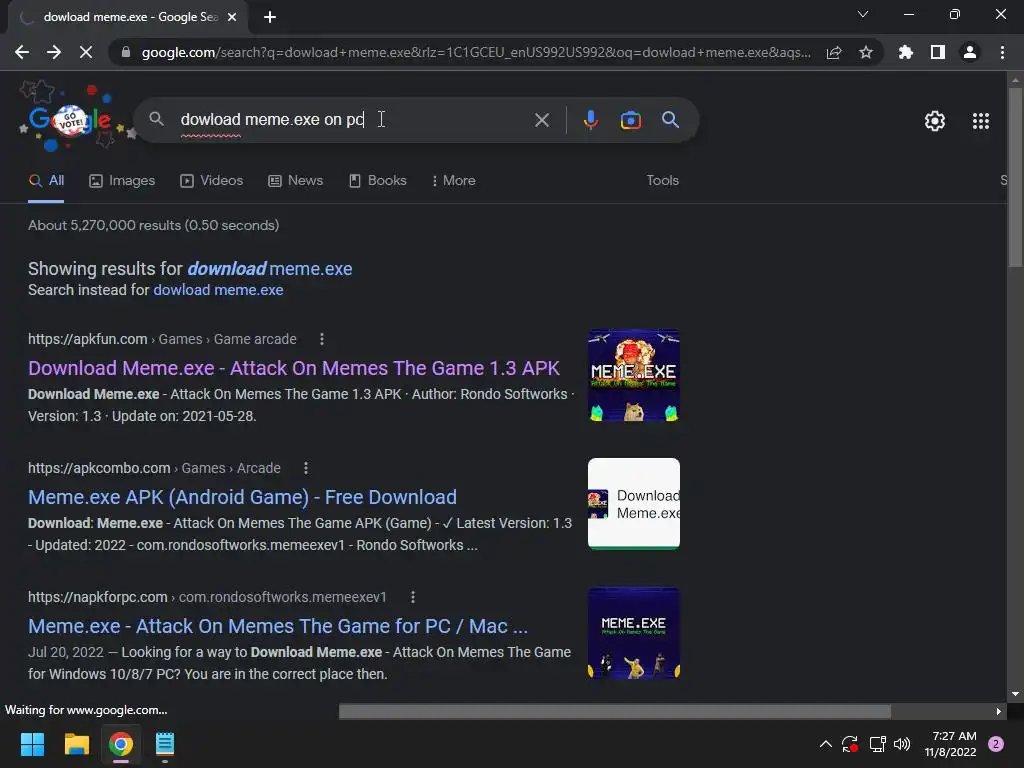Click Chrome icon in taskbar
The width and height of the screenshot is (1024, 768).
pyautogui.click(x=121, y=744)
